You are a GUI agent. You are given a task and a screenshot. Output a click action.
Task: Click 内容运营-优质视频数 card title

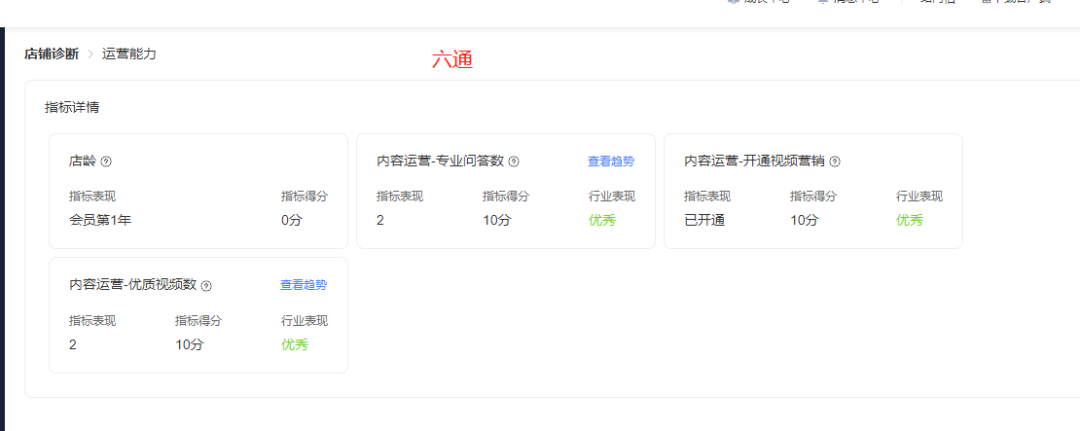(x=133, y=285)
